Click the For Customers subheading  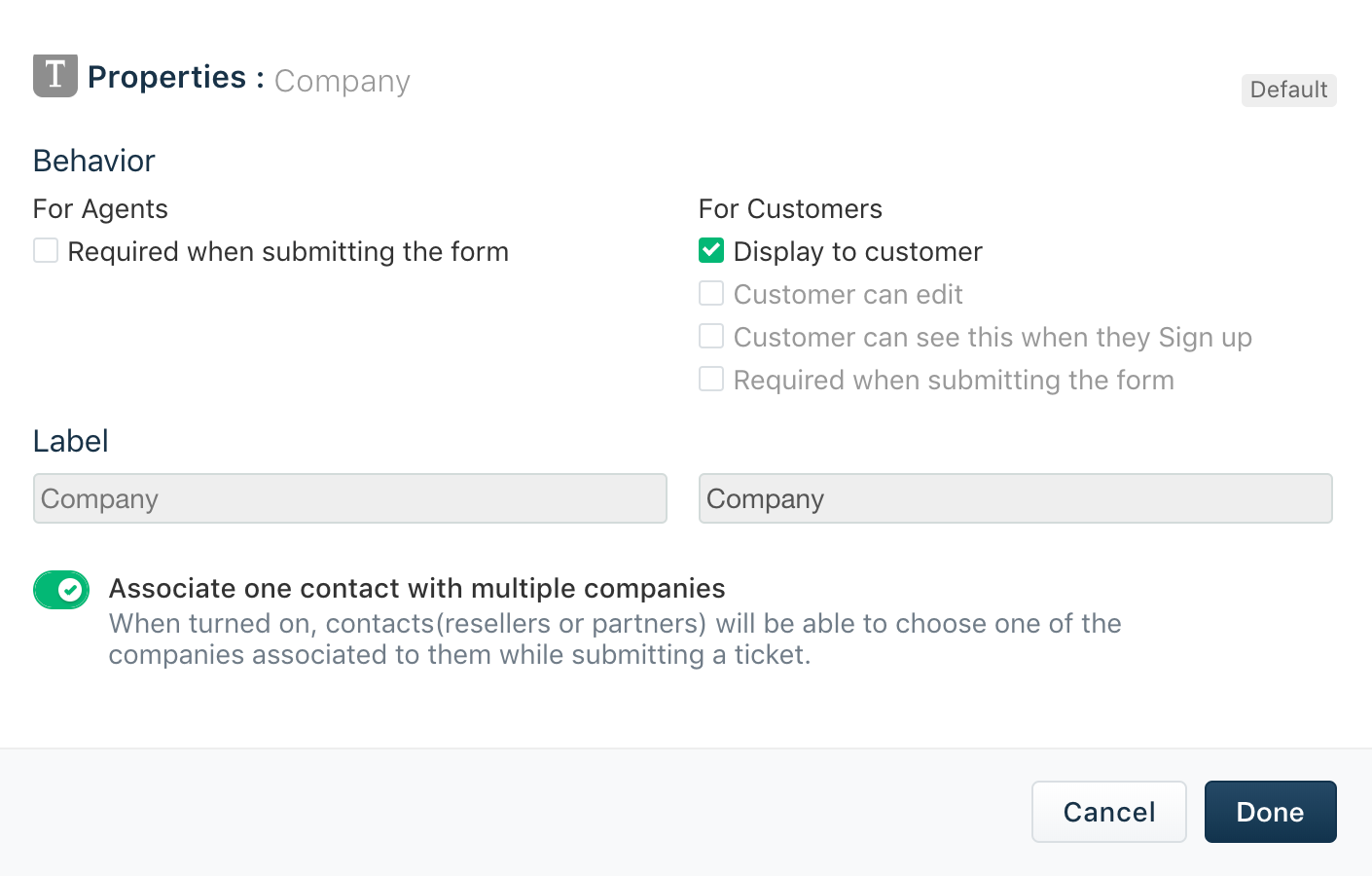coord(790,209)
